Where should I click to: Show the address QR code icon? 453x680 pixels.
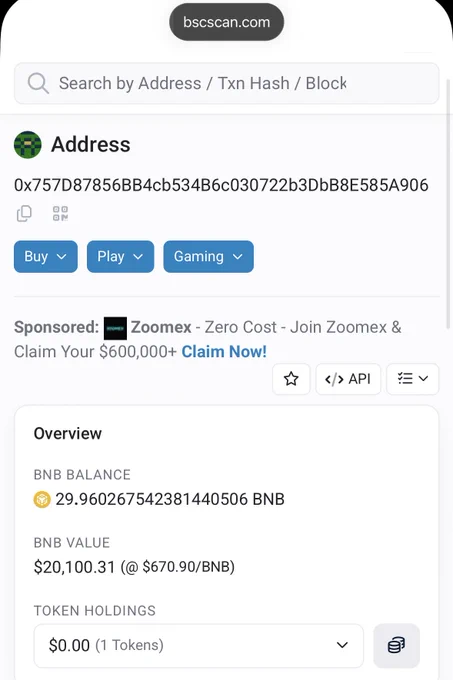[x=60, y=213]
